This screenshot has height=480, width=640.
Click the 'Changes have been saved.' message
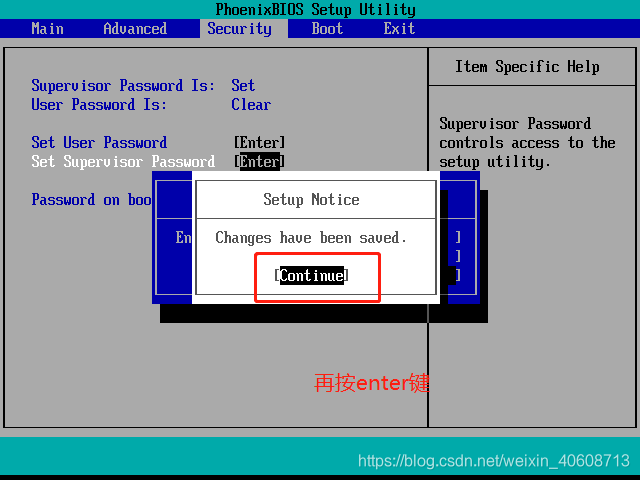pyautogui.click(x=311, y=238)
